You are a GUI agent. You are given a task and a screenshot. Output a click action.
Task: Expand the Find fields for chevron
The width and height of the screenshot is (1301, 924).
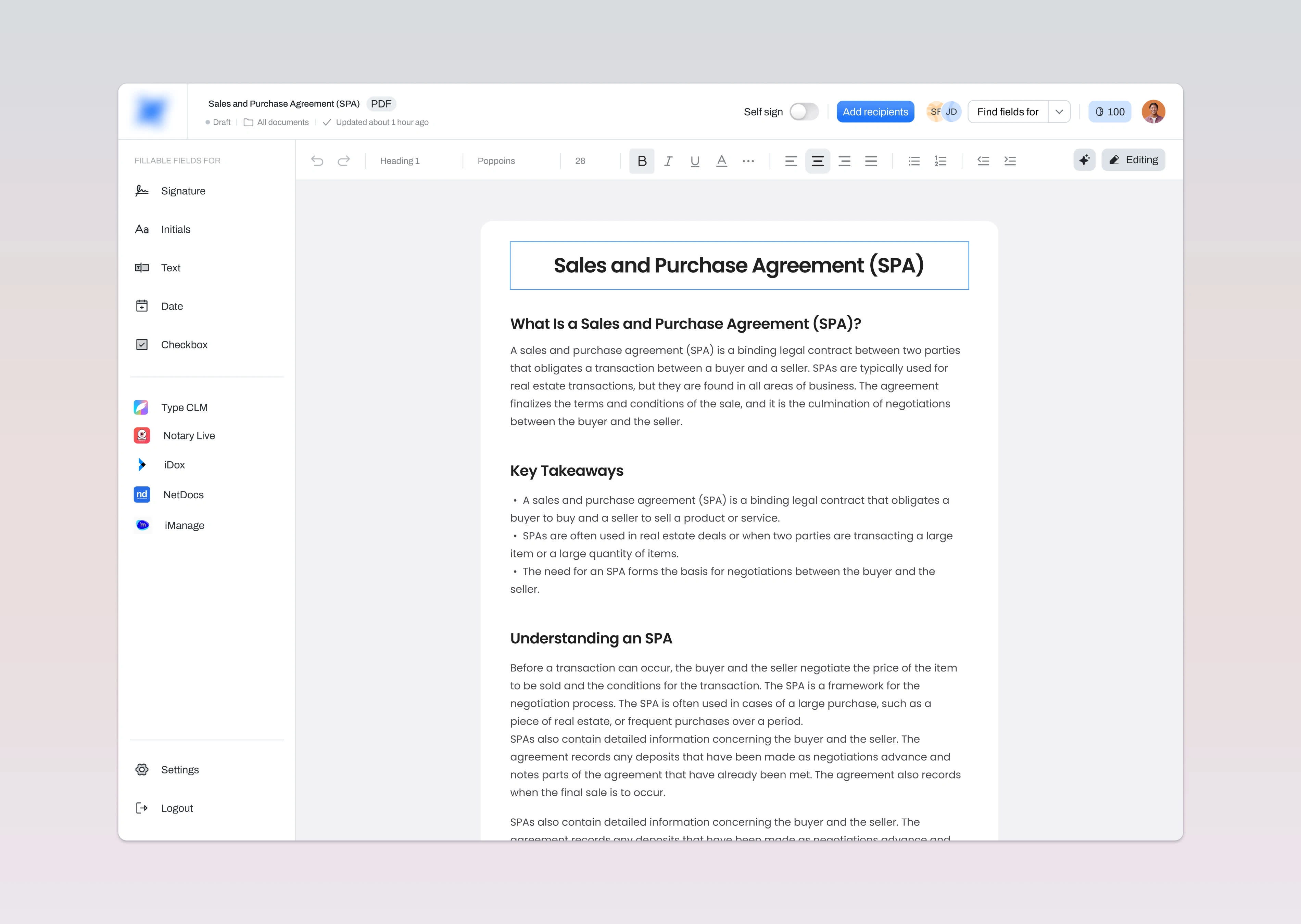click(1059, 112)
